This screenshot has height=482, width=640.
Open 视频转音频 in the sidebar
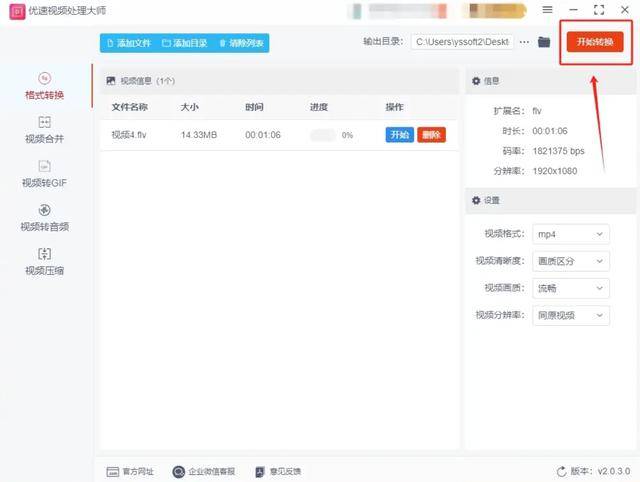coord(44,218)
